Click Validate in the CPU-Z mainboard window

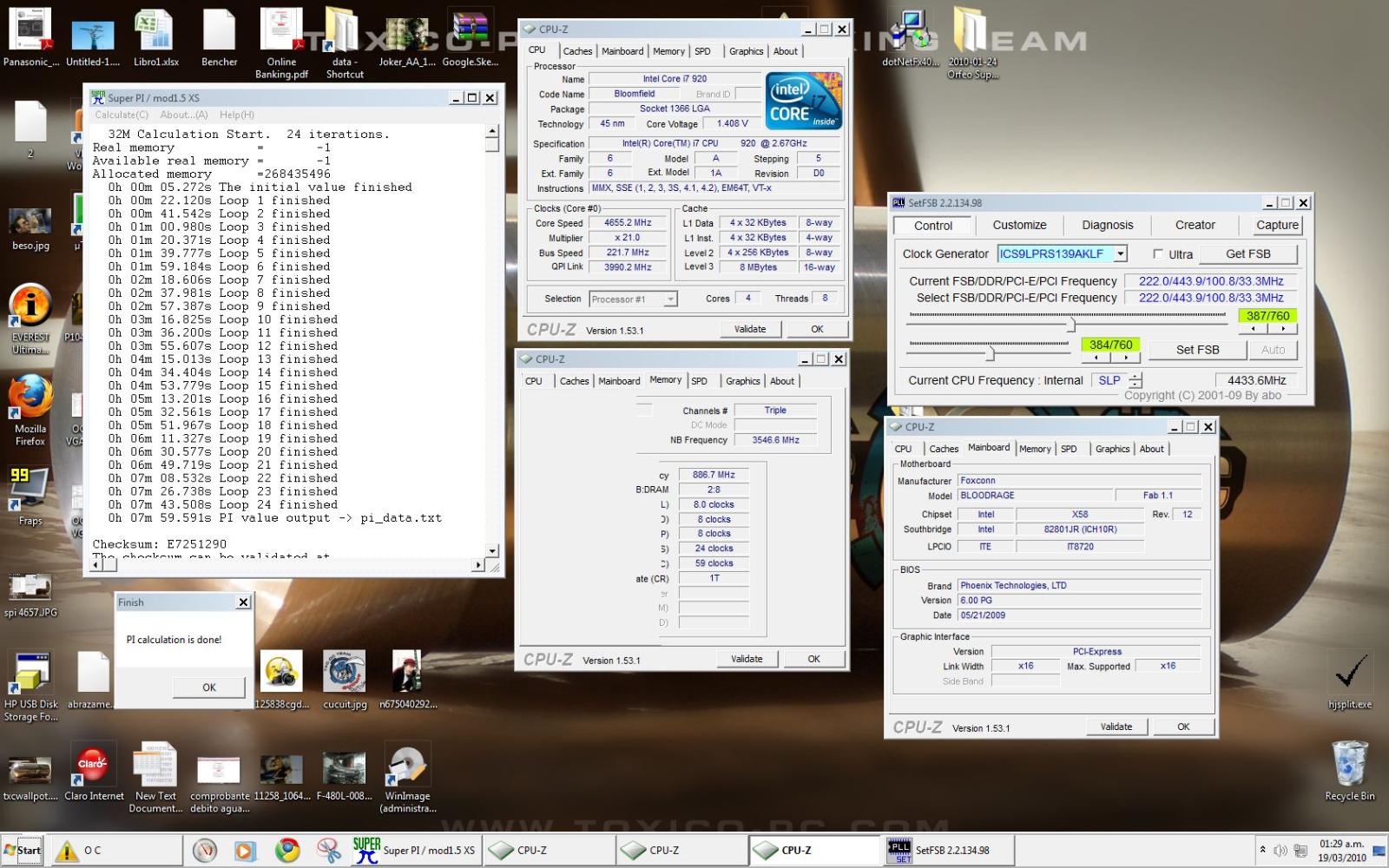pyautogui.click(x=1116, y=727)
